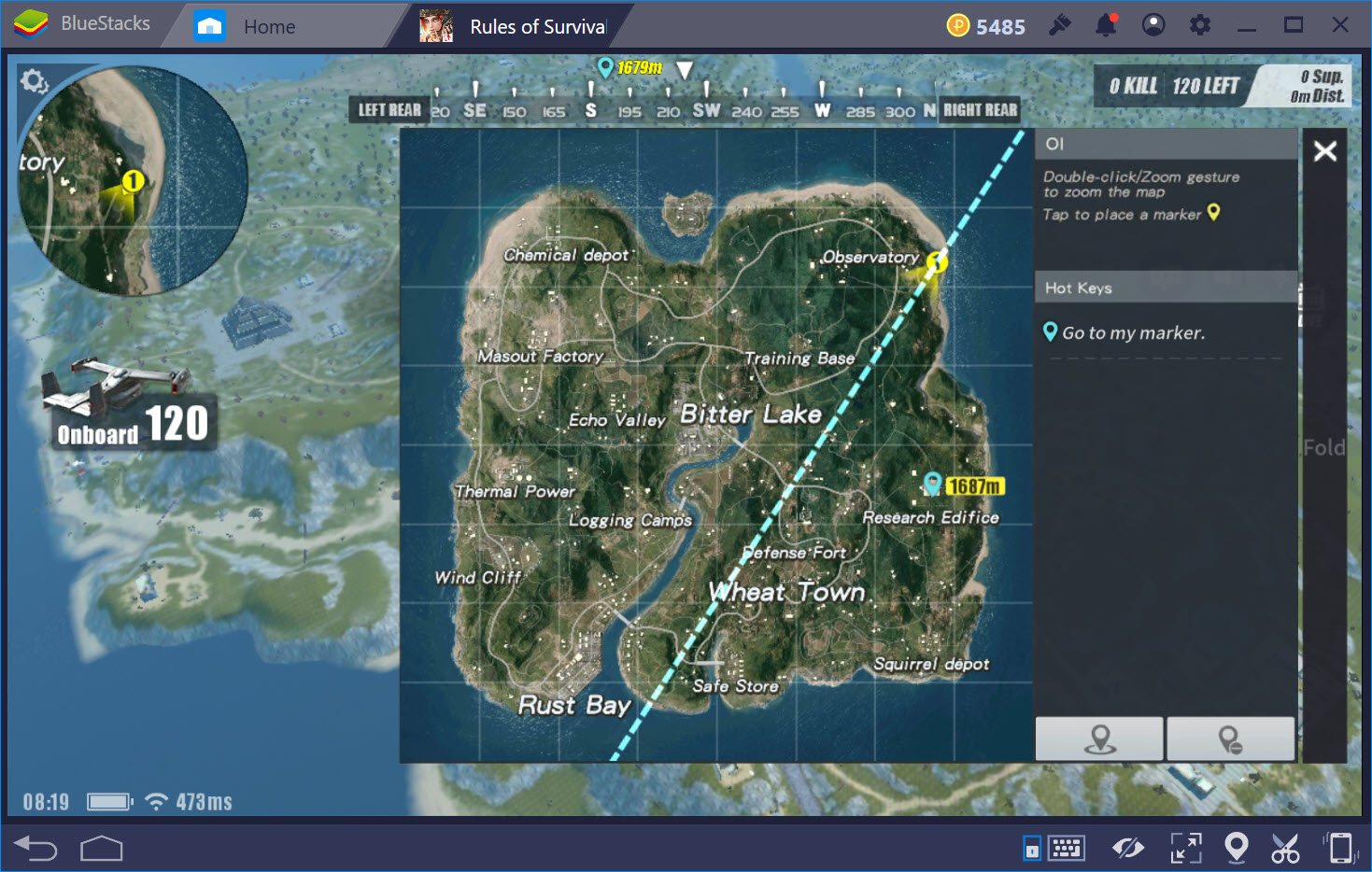This screenshot has width=1372, height=872.
Task: Open the BlueStacks account profile icon
Action: point(1153,25)
